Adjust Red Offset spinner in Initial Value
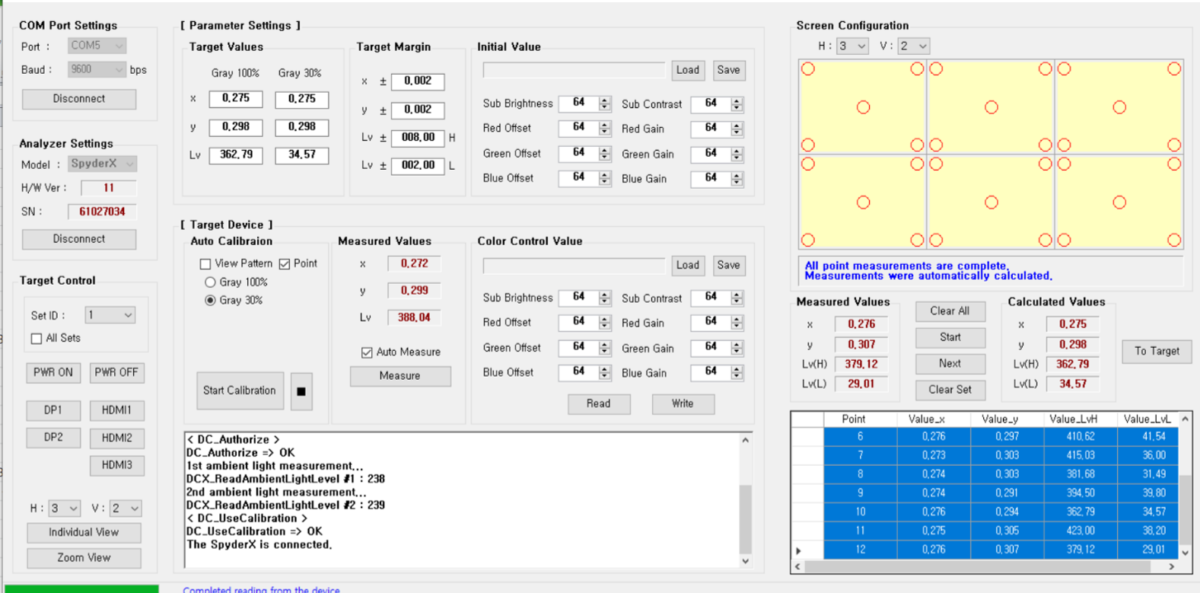 click(x=604, y=128)
